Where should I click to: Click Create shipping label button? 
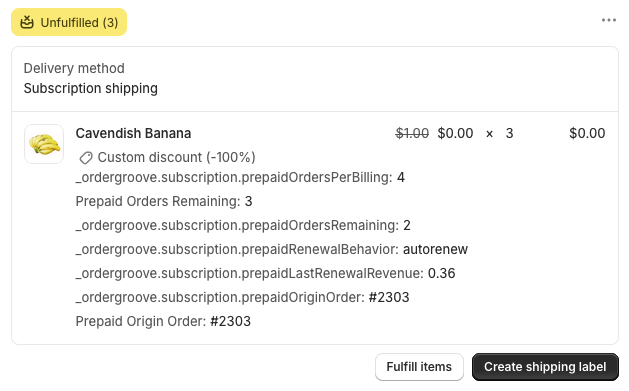coord(545,367)
